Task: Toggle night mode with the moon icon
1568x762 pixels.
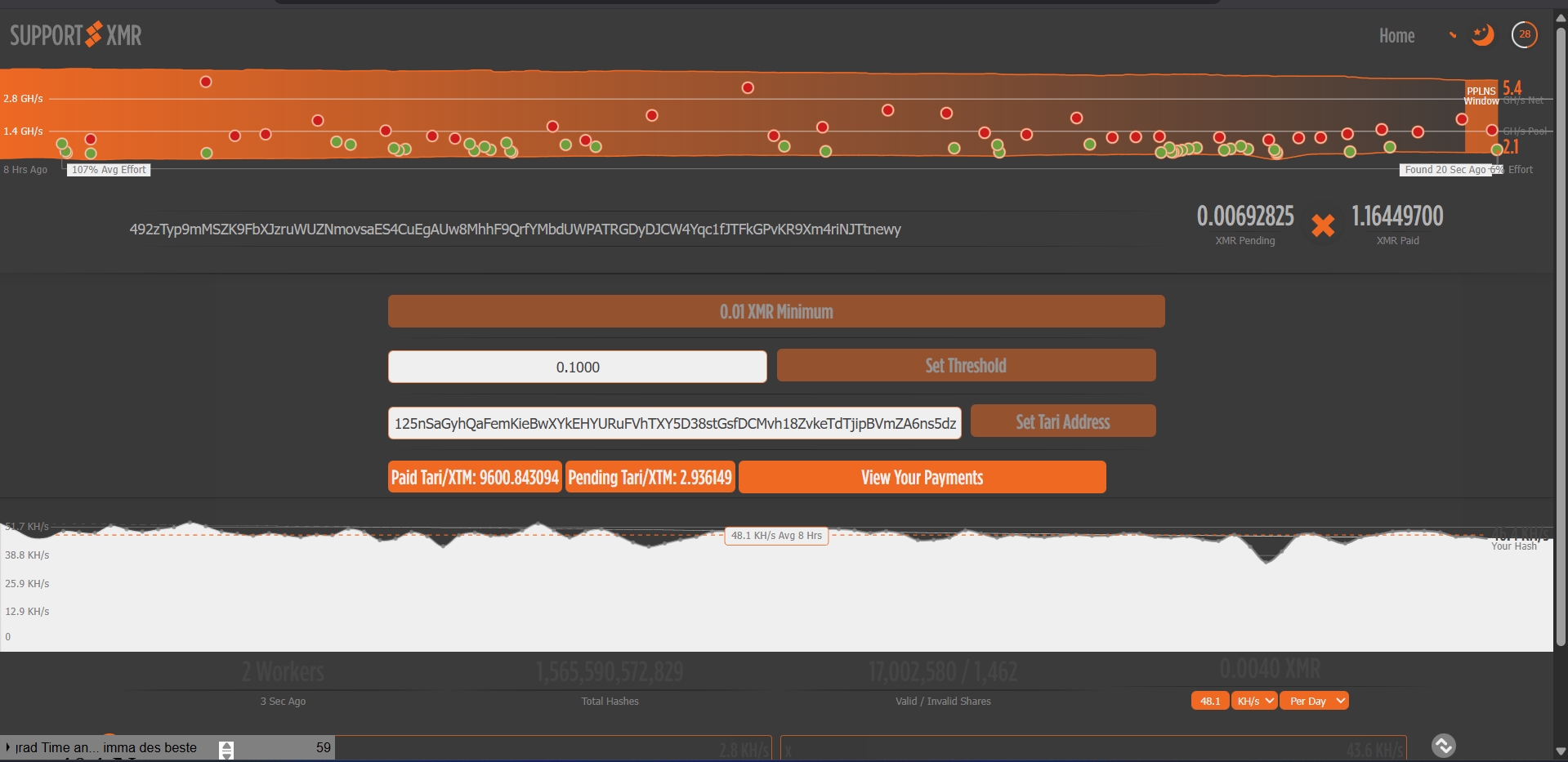Action: 1482,35
